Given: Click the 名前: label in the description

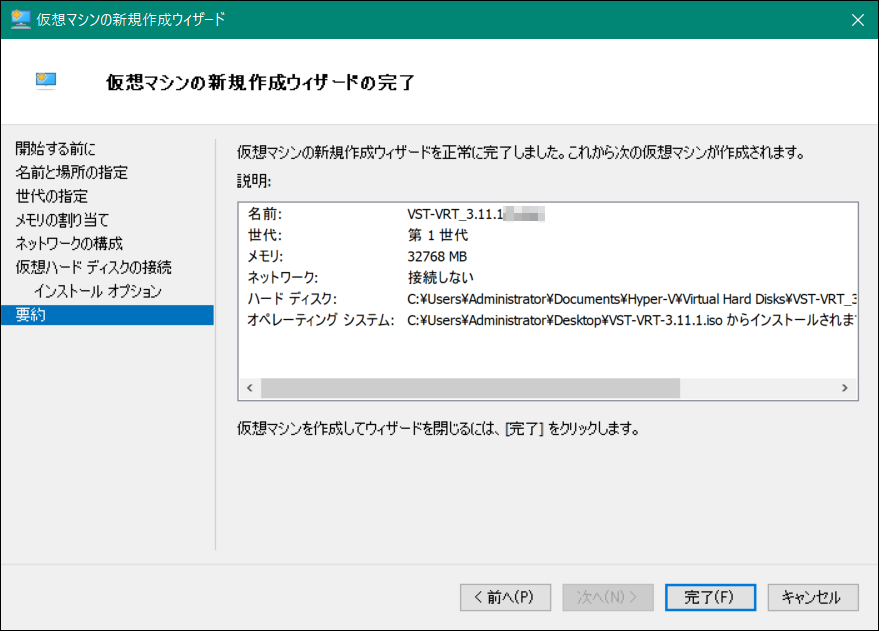Looking at the screenshot, I should (265, 214).
